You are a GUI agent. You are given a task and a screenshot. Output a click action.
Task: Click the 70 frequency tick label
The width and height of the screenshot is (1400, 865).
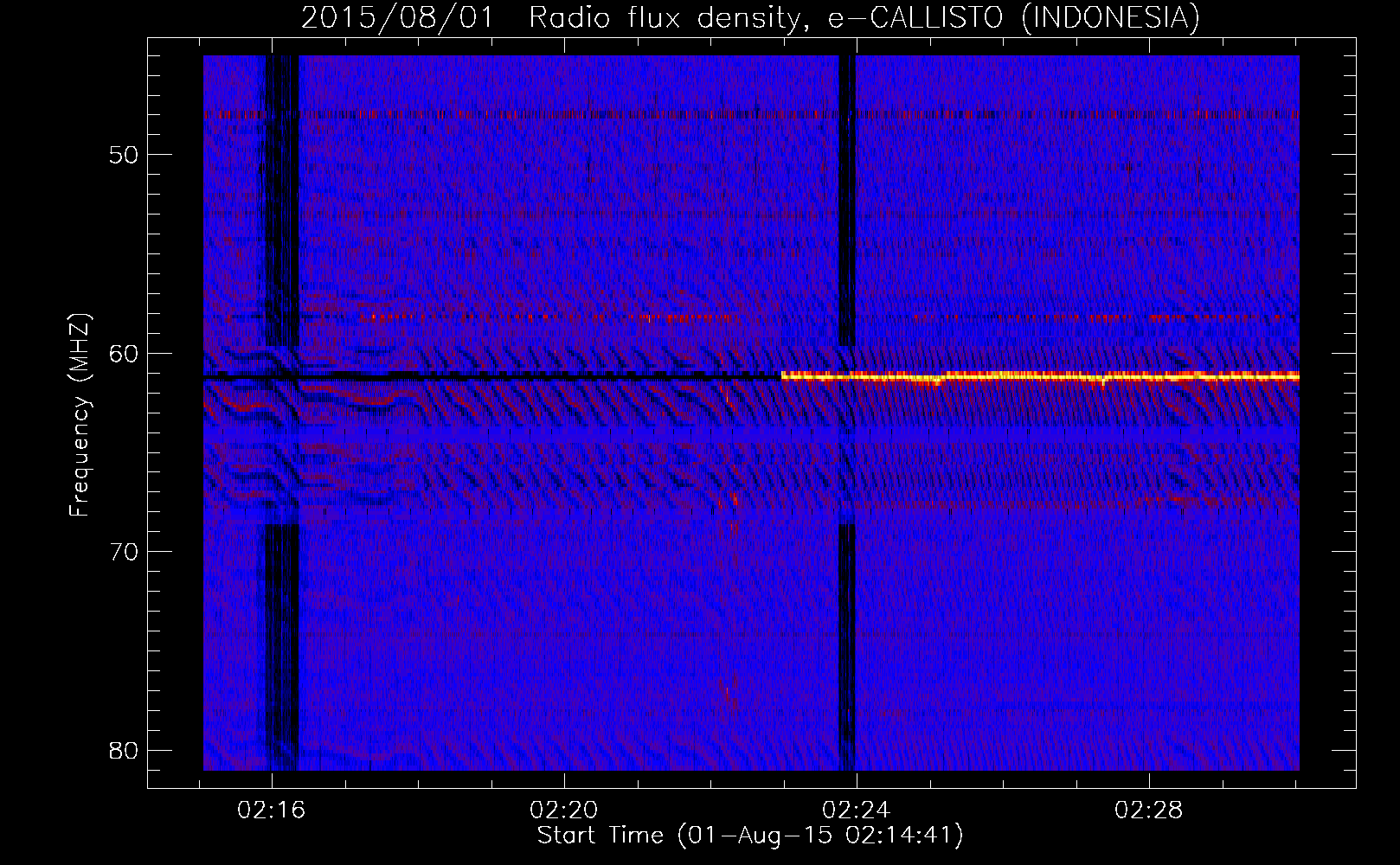point(125,552)
